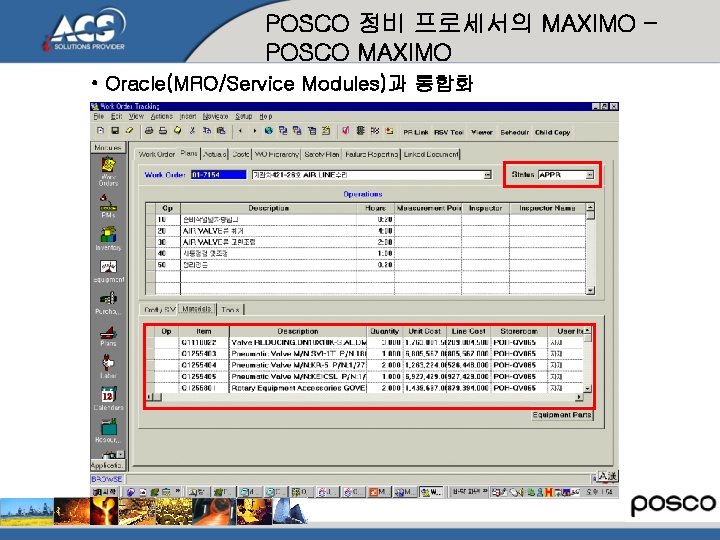The height and width of the screenshot is (540, 720).
Task: Open Work Orders module in sidebar
Action: pos(108,171)
